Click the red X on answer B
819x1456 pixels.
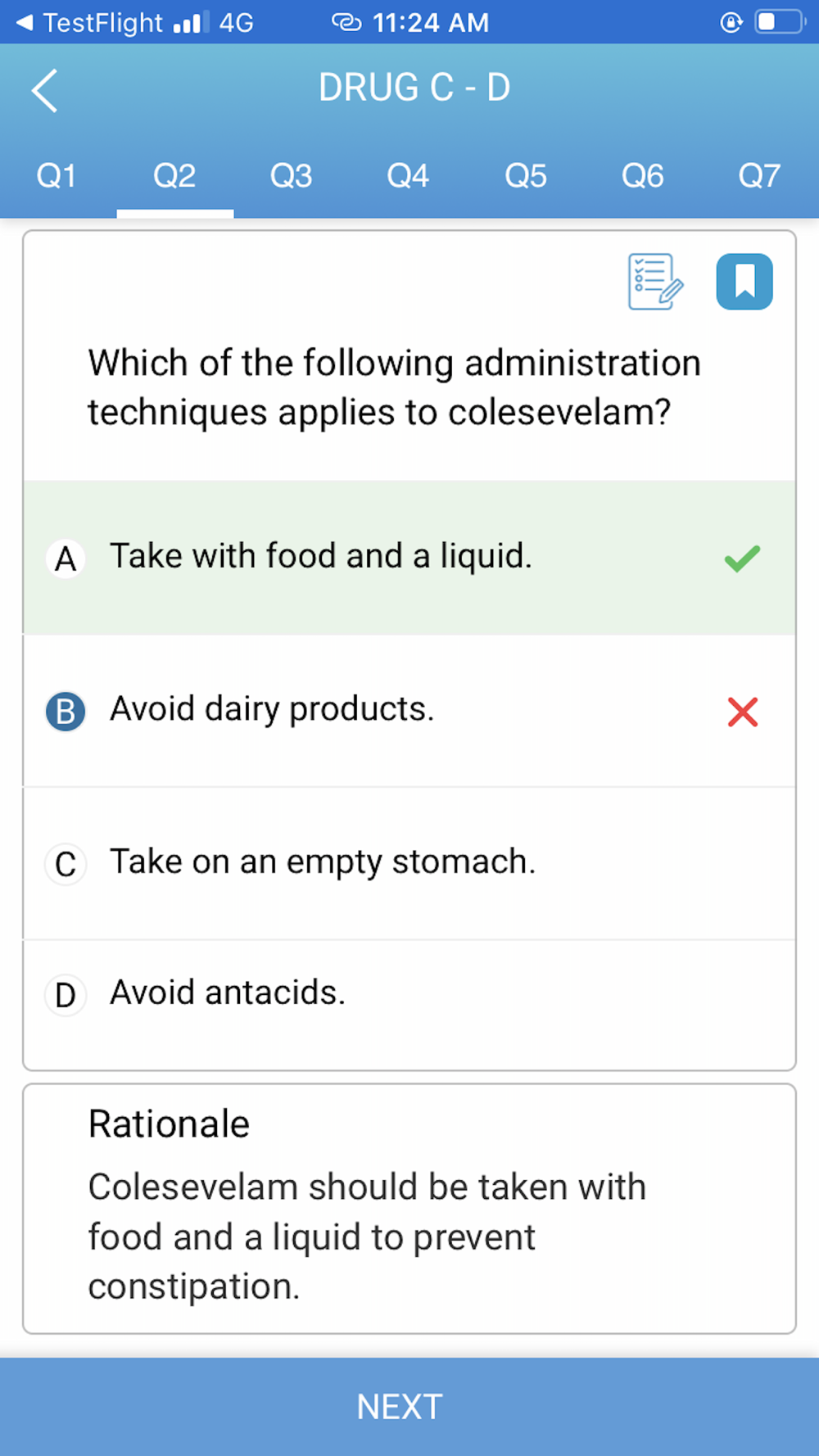[x=743, y=712]
